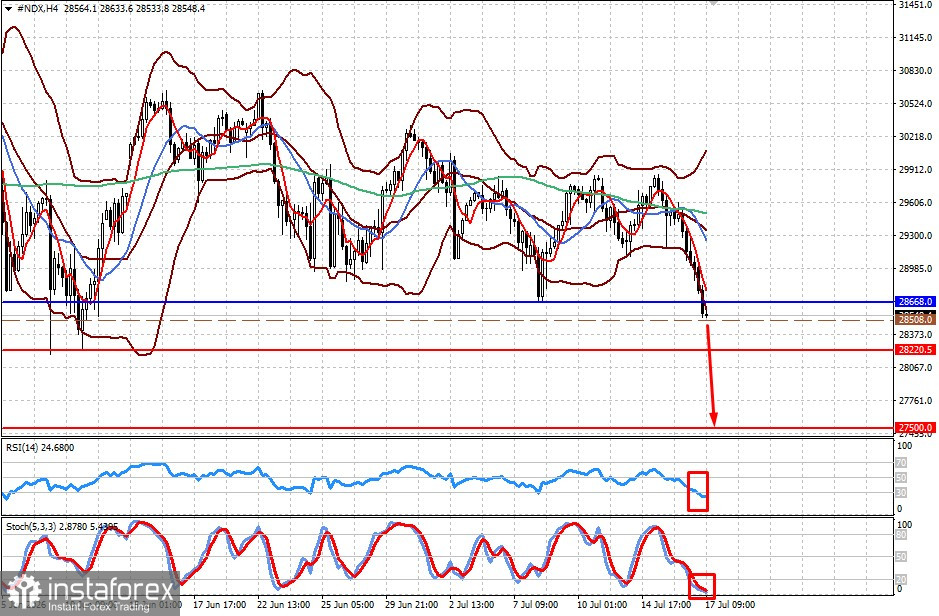Select the dashed horizontal line at 28508
This screenshot has height=616, width=939.
coord(448,320)
